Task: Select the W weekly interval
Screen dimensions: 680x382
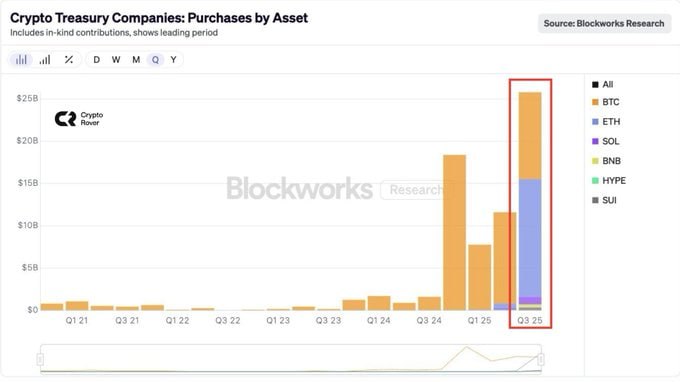Action: click(116, 60)
